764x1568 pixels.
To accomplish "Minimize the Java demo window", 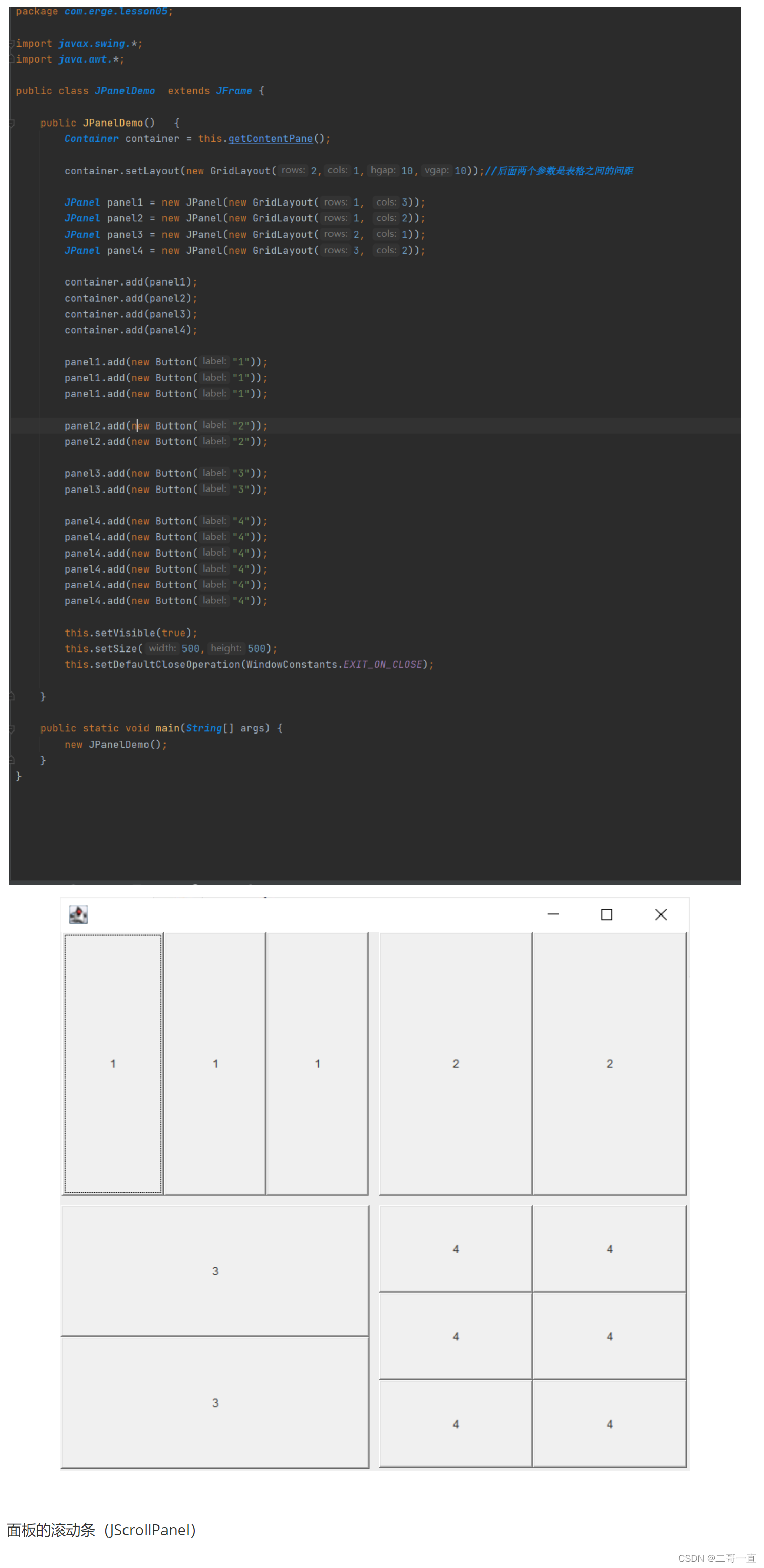I will click(x=553, y=914).
